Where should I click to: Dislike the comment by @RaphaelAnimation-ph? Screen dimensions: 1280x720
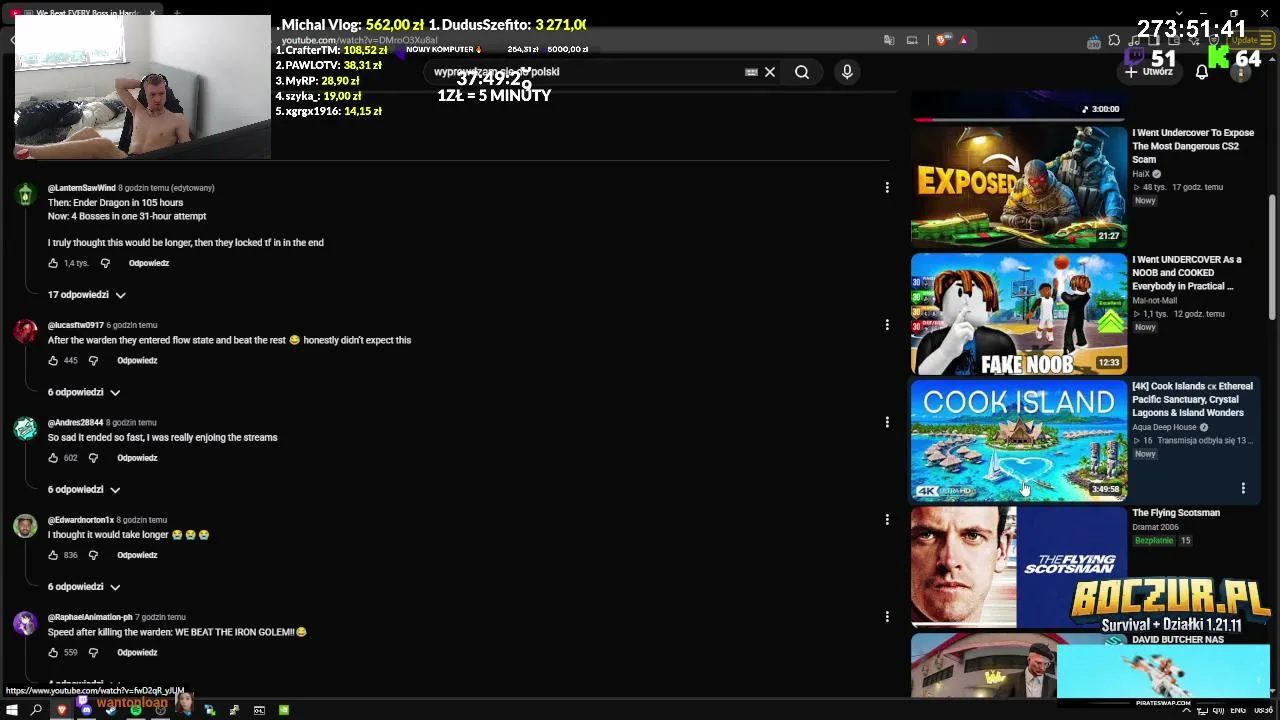coord(93,652)
